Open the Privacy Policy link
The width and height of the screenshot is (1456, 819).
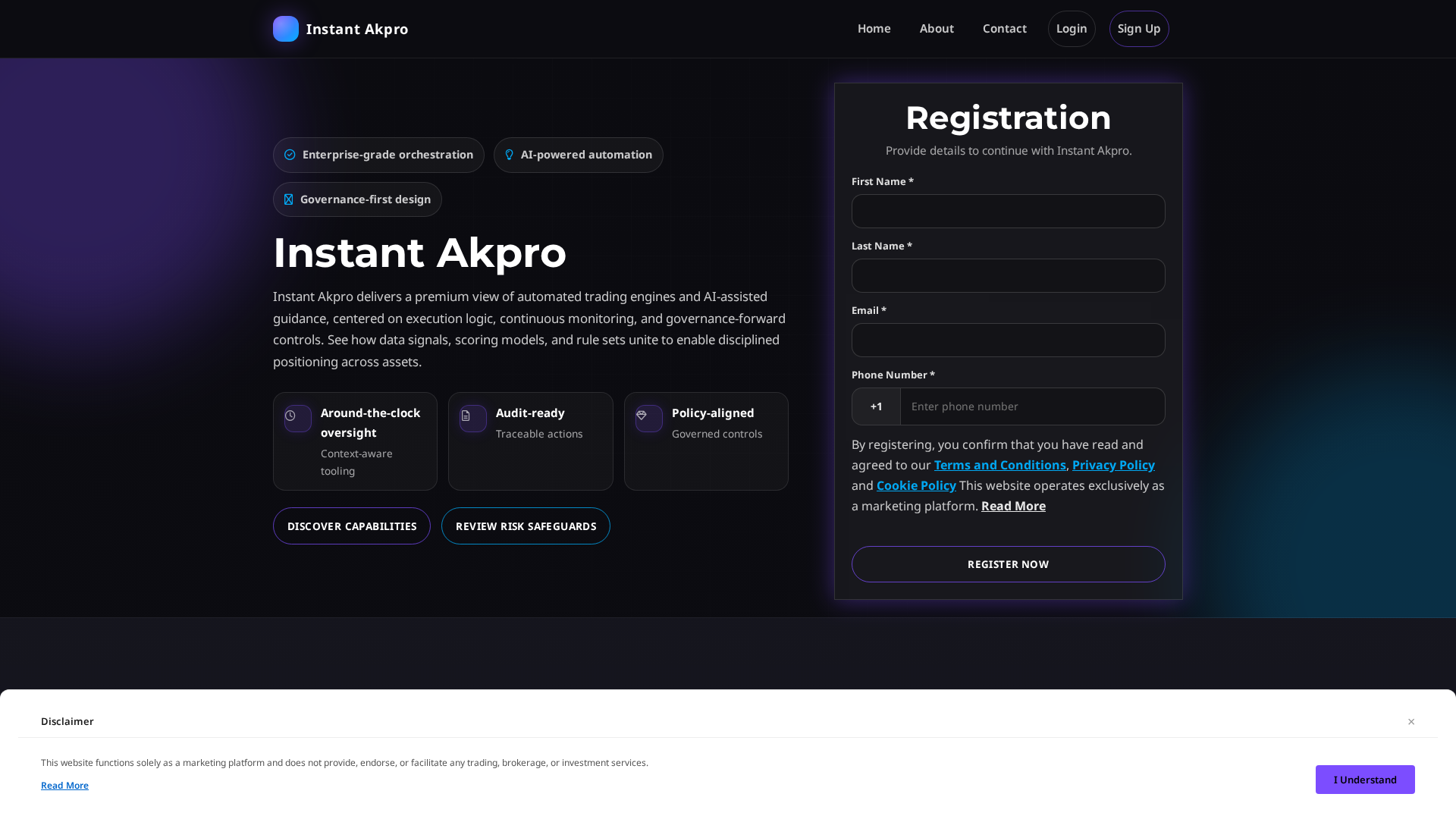point(1113,465)
